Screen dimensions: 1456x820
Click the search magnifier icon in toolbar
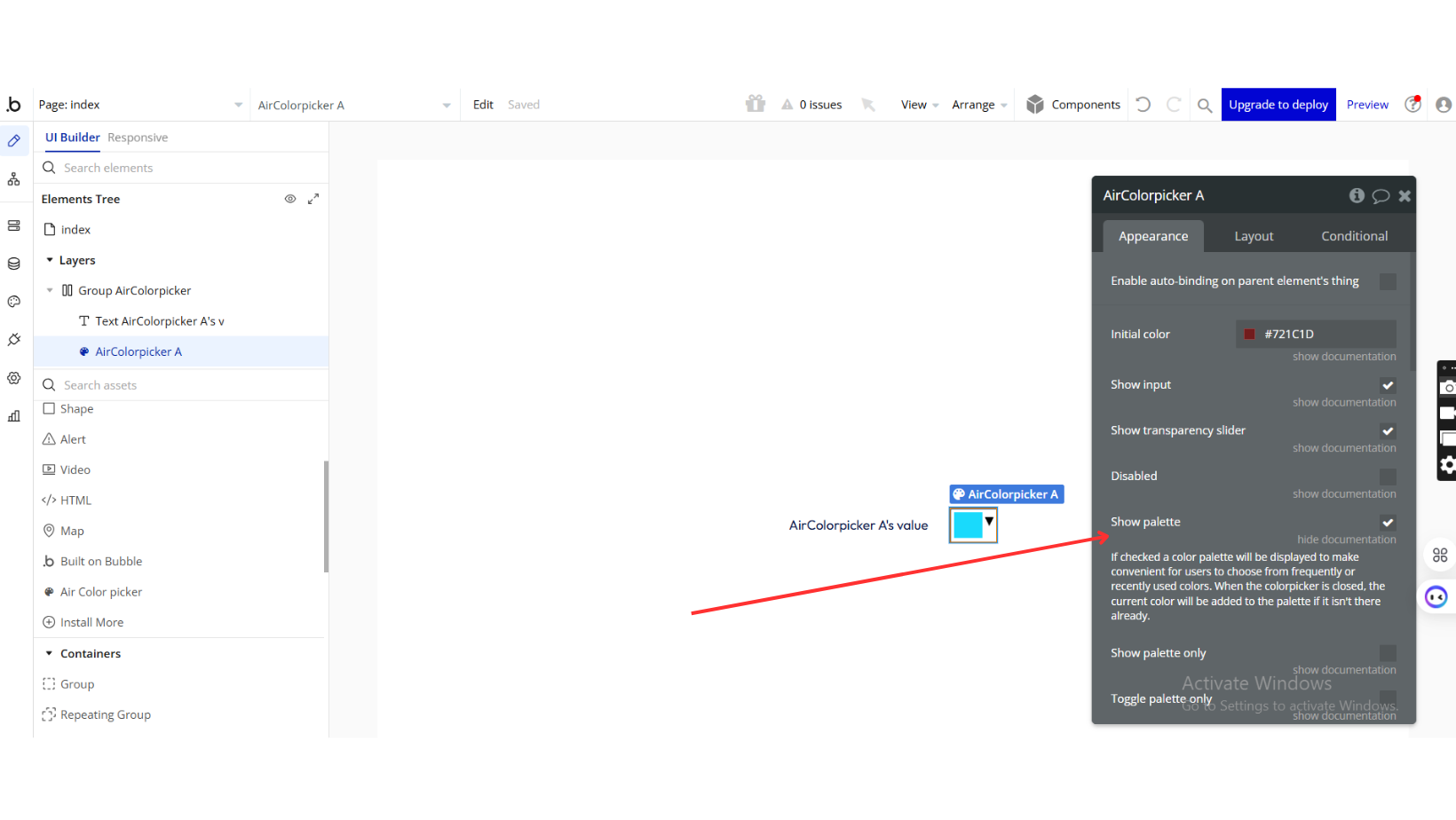coord(1205,106)
